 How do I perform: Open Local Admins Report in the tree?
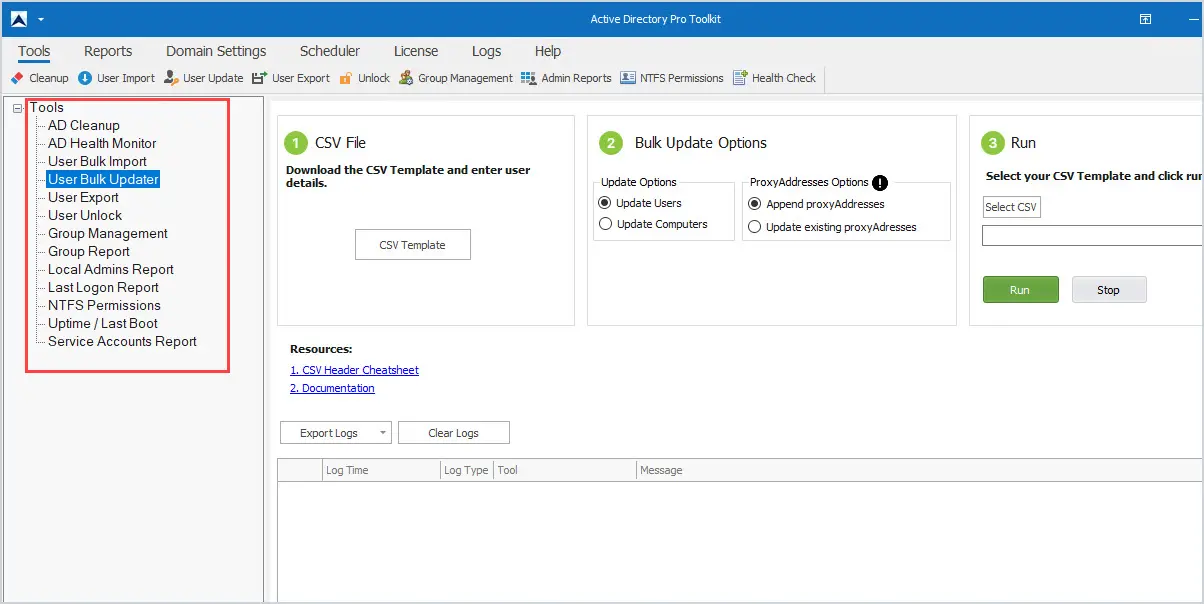[x=111, y=269]
